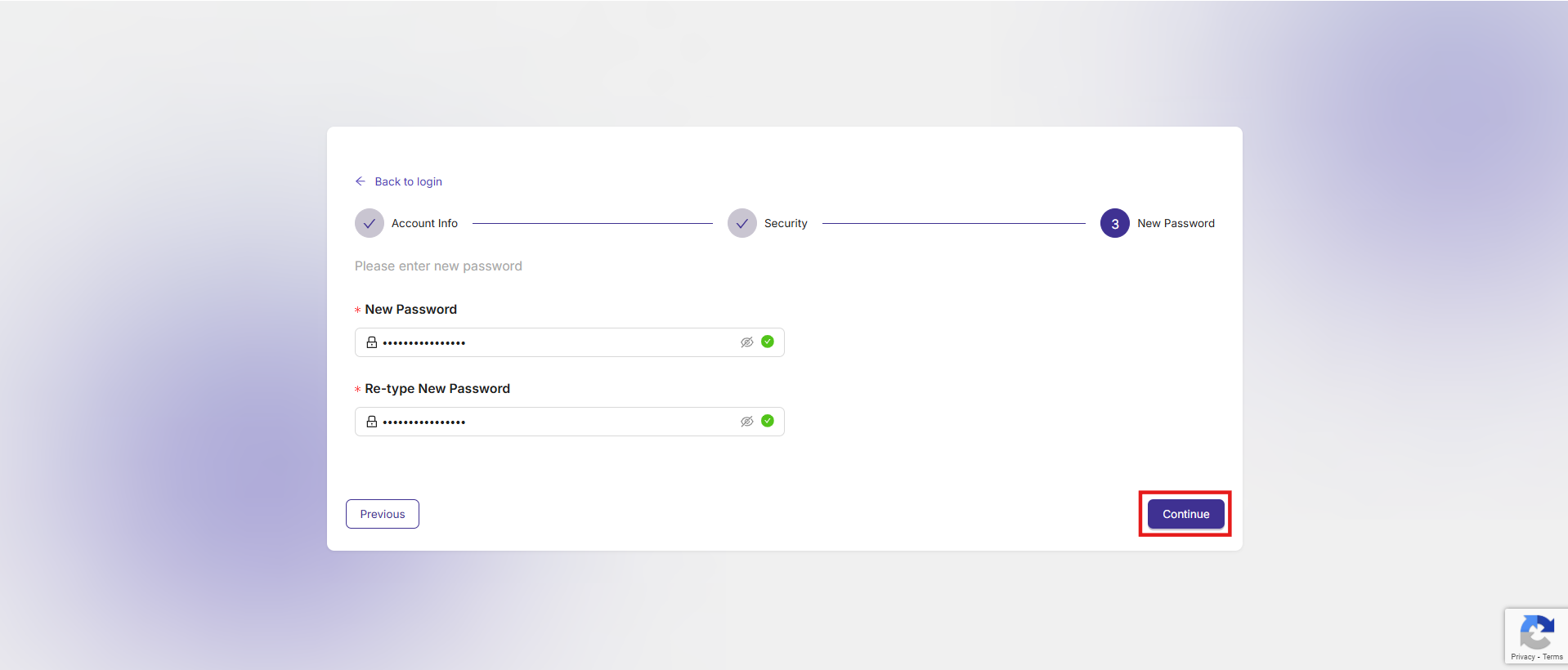Click the reCAPTCHA badge logo
Image resolution: width=1568 pixels, height=670 pixels.
1537,632
